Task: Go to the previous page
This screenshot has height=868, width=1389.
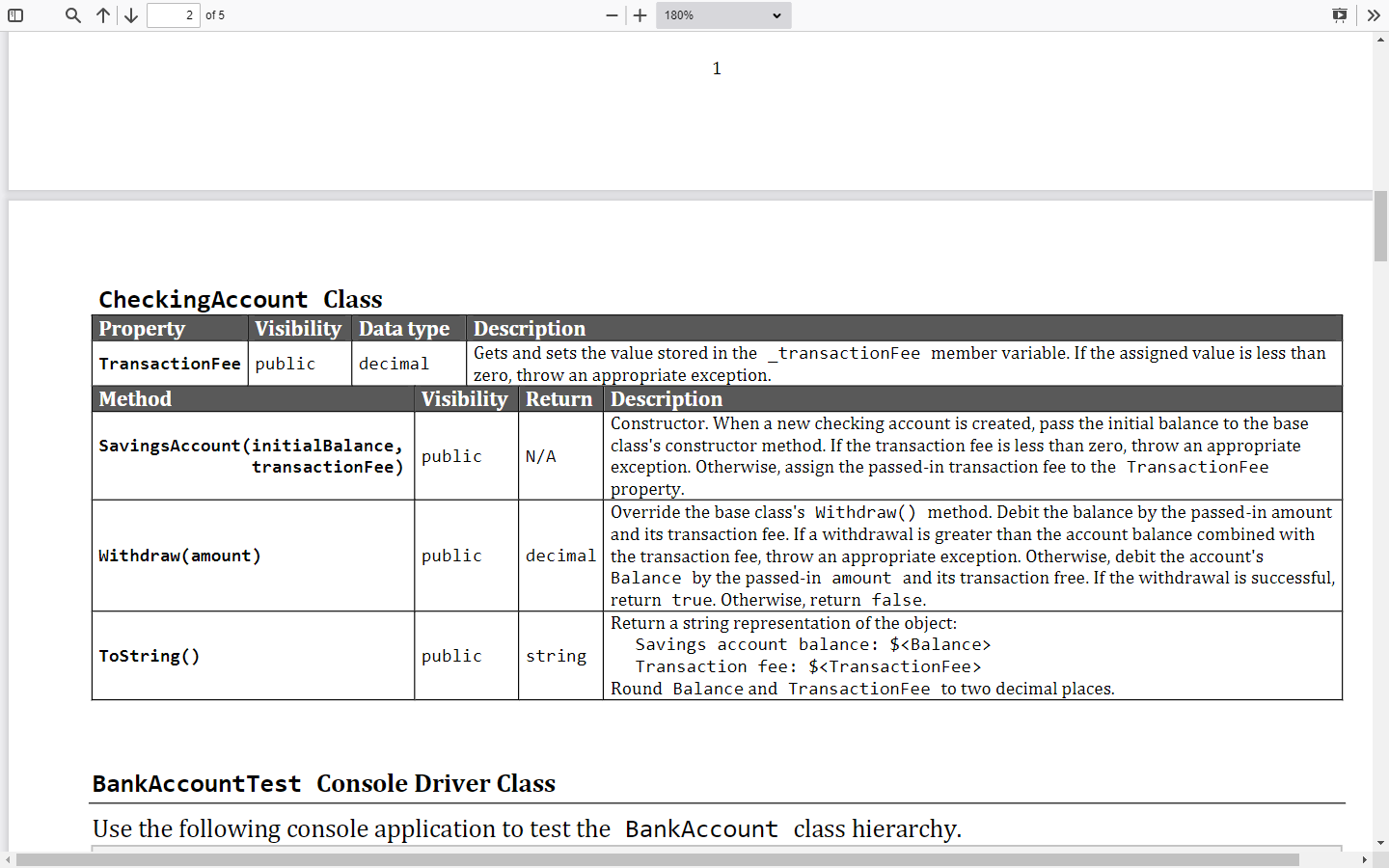Action: (x=103, y=14)
